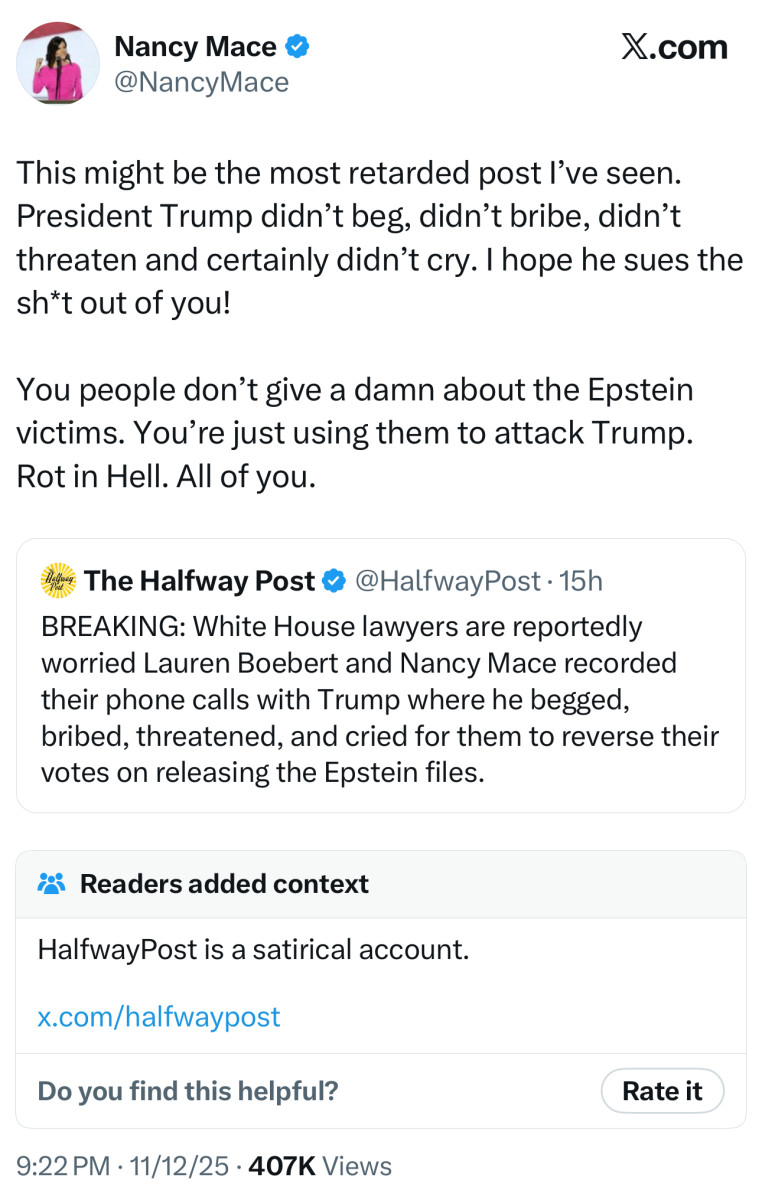This screenshot has height=1200, width=762.
Task: Click Nancy Mace's profile avatar
Action: pyautogui.click(x=58, y=62)
